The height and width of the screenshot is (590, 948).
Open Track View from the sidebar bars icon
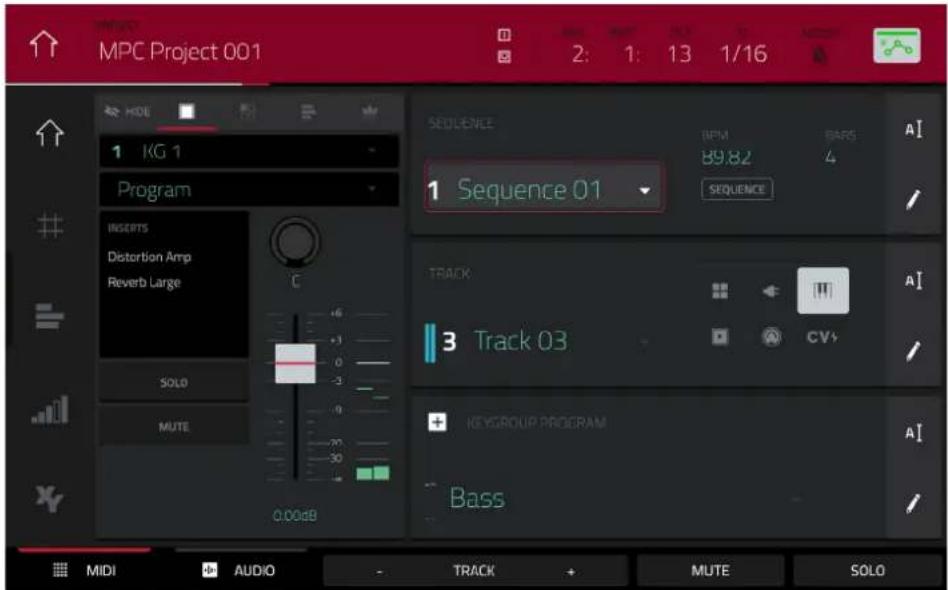[50, 316]
